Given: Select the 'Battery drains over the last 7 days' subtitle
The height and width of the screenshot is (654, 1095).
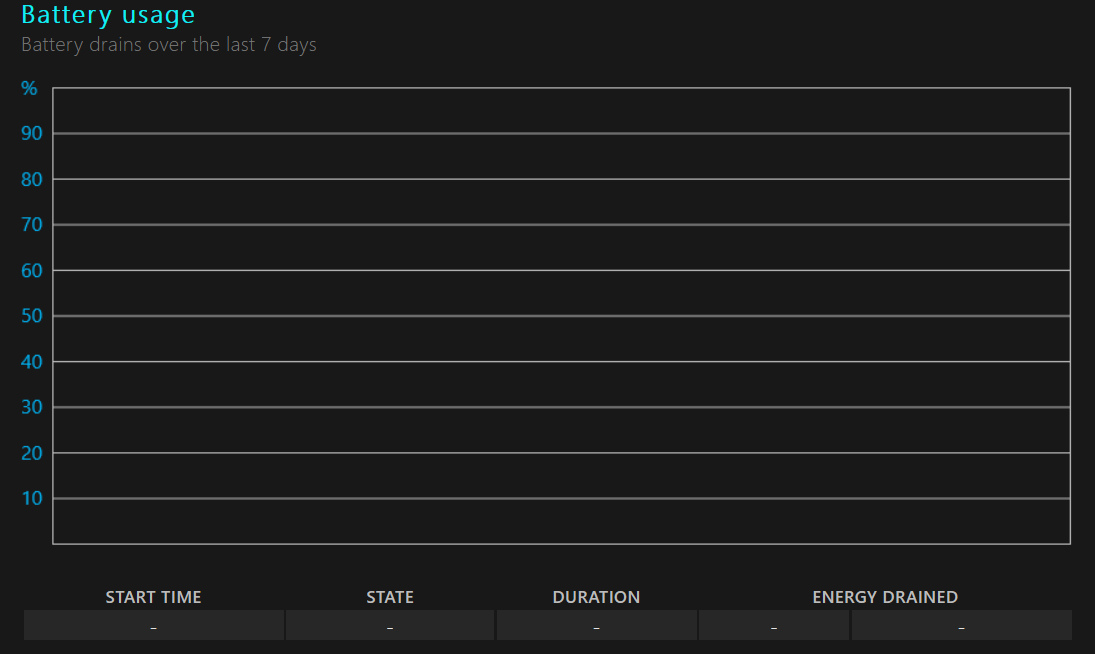Looking at the screenshot, I should (169, 45).
